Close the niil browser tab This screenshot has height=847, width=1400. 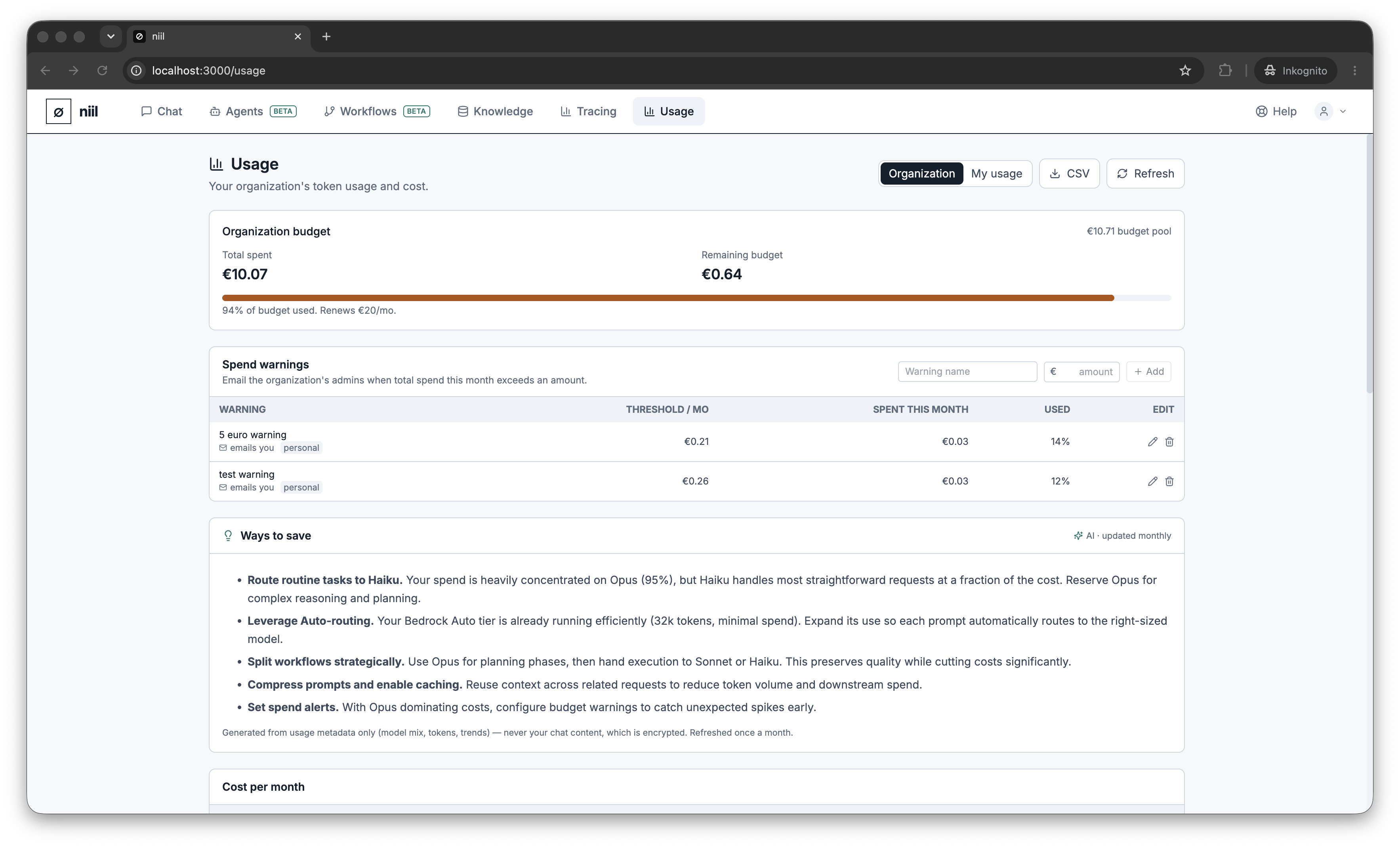[298, 36]
